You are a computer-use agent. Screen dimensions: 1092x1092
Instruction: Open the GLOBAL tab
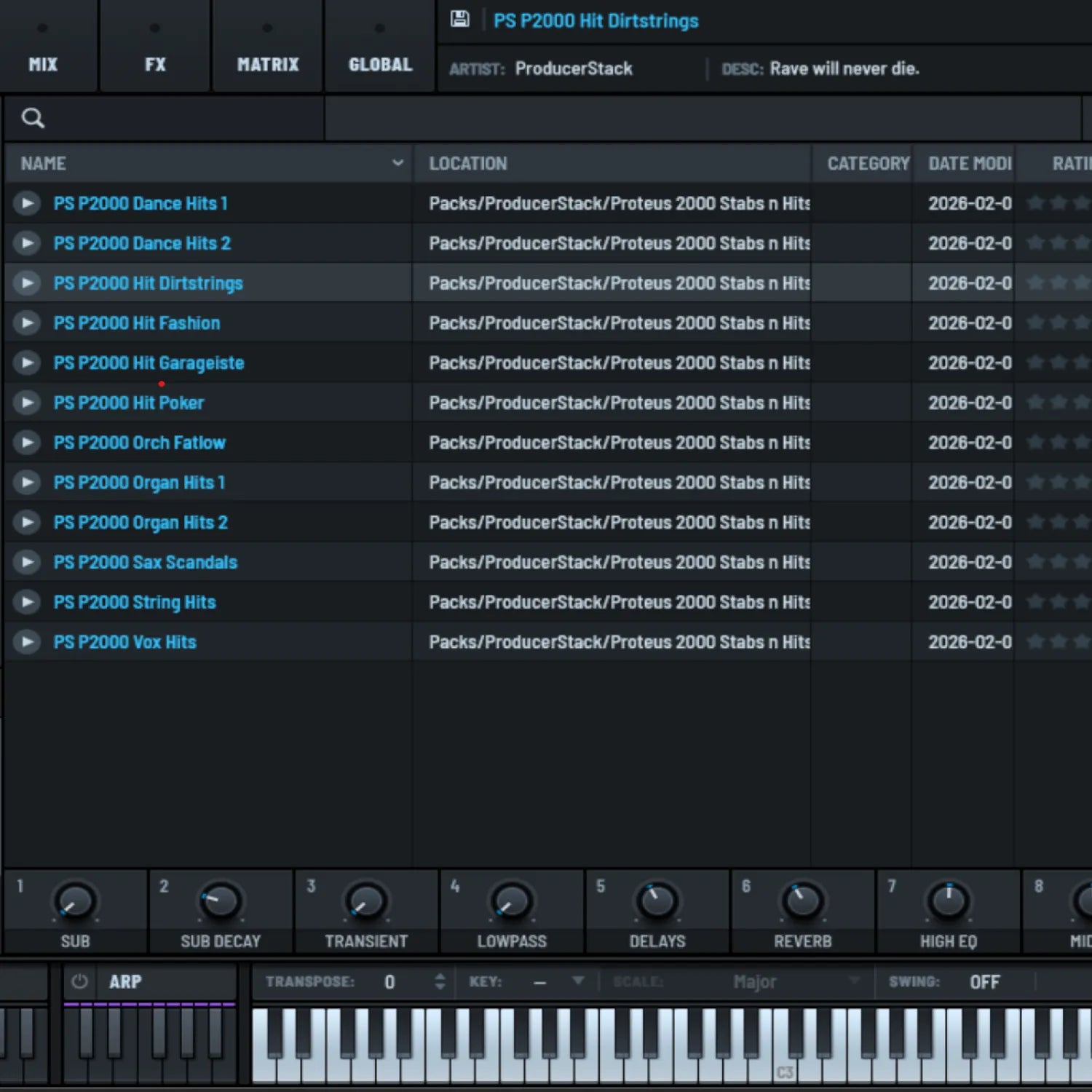click(380, 64)
